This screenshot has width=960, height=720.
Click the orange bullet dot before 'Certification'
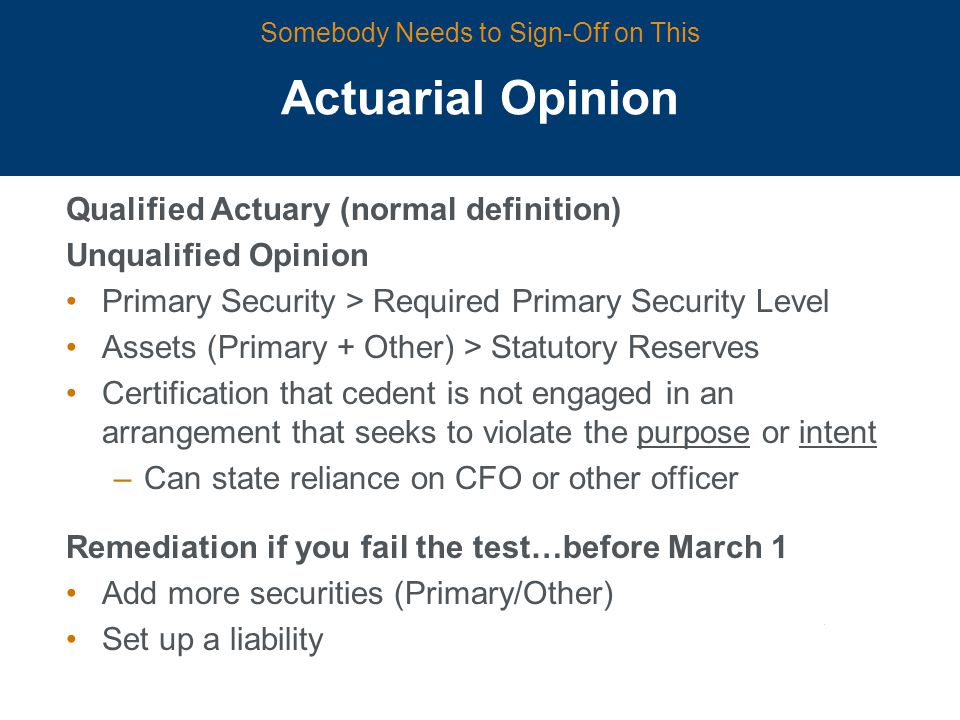72,393
